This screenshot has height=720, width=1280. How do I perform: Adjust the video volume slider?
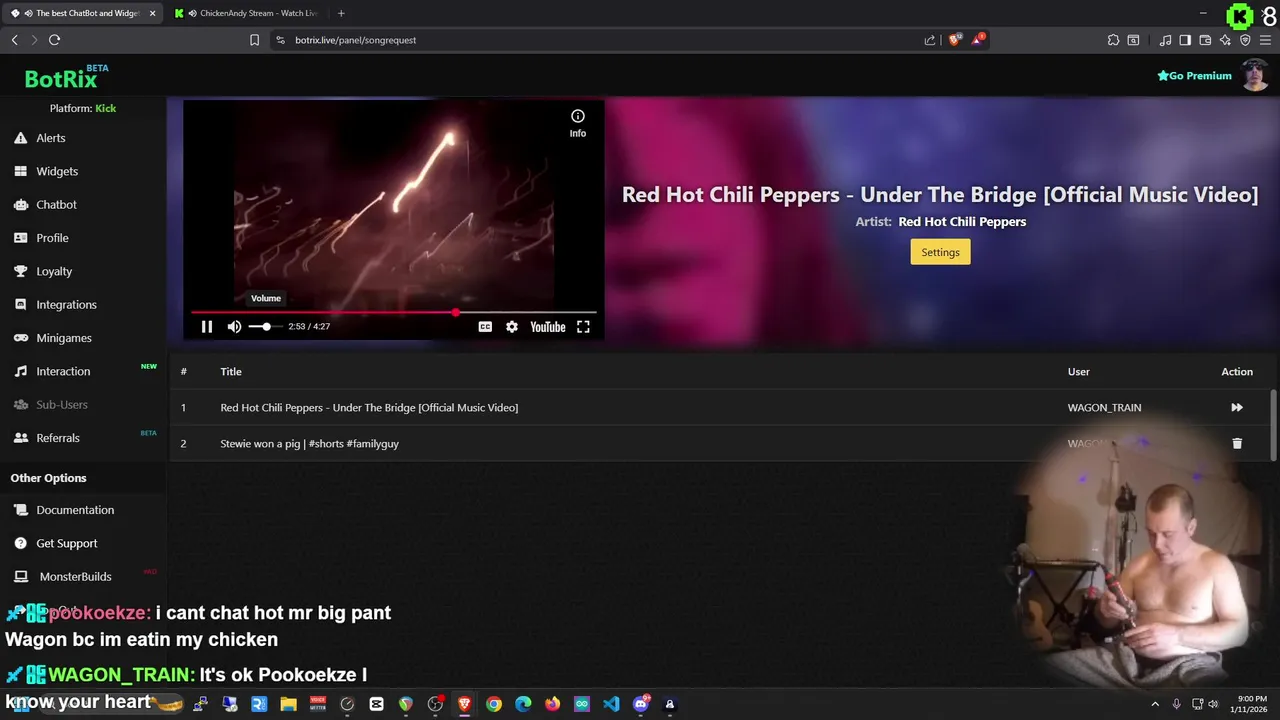(x=265, y=327)
